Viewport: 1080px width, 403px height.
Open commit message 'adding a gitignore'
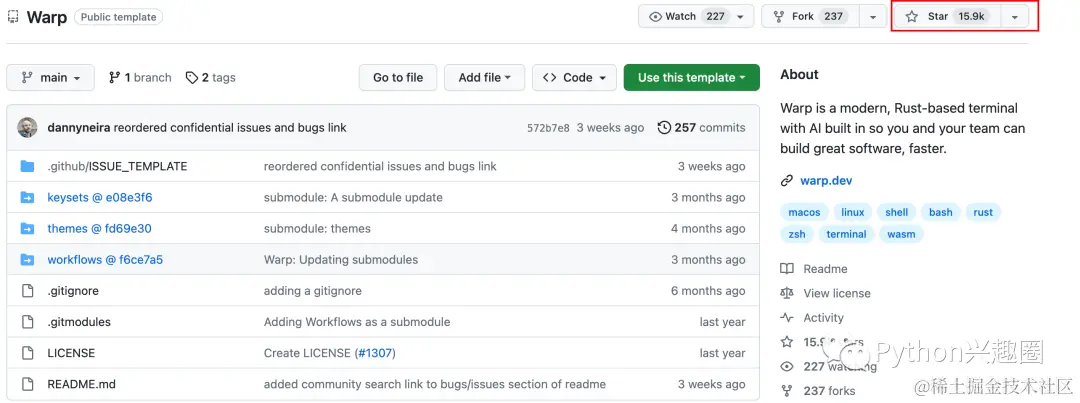click(x=313, y=291)
